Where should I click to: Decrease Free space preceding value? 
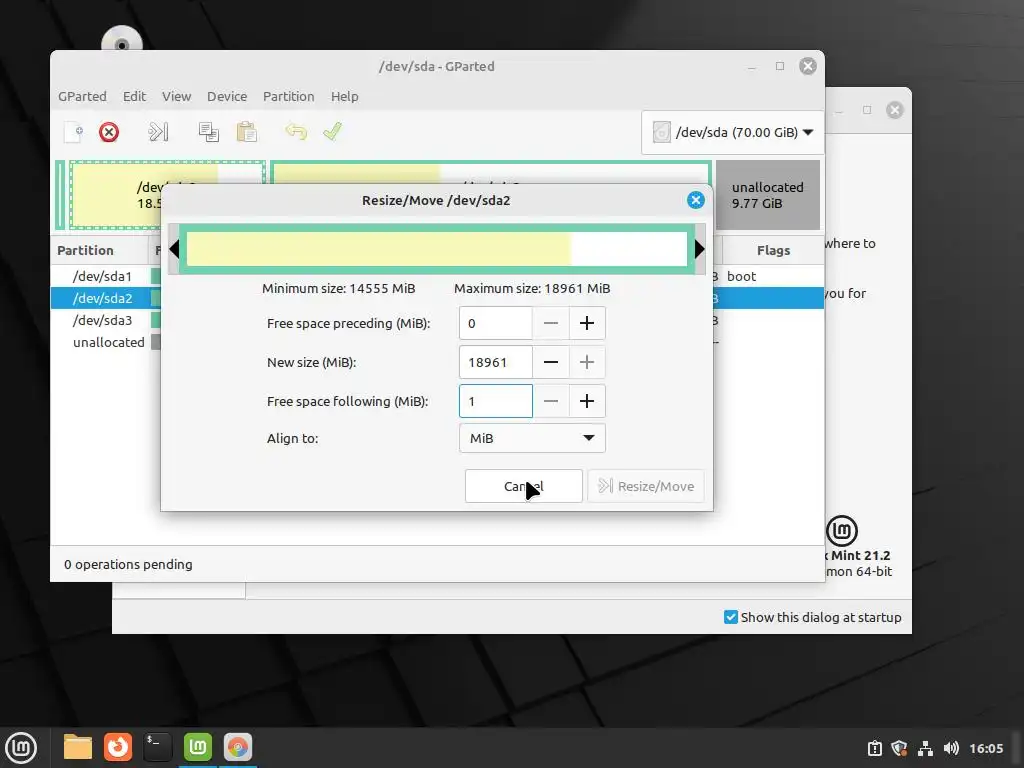551,323
